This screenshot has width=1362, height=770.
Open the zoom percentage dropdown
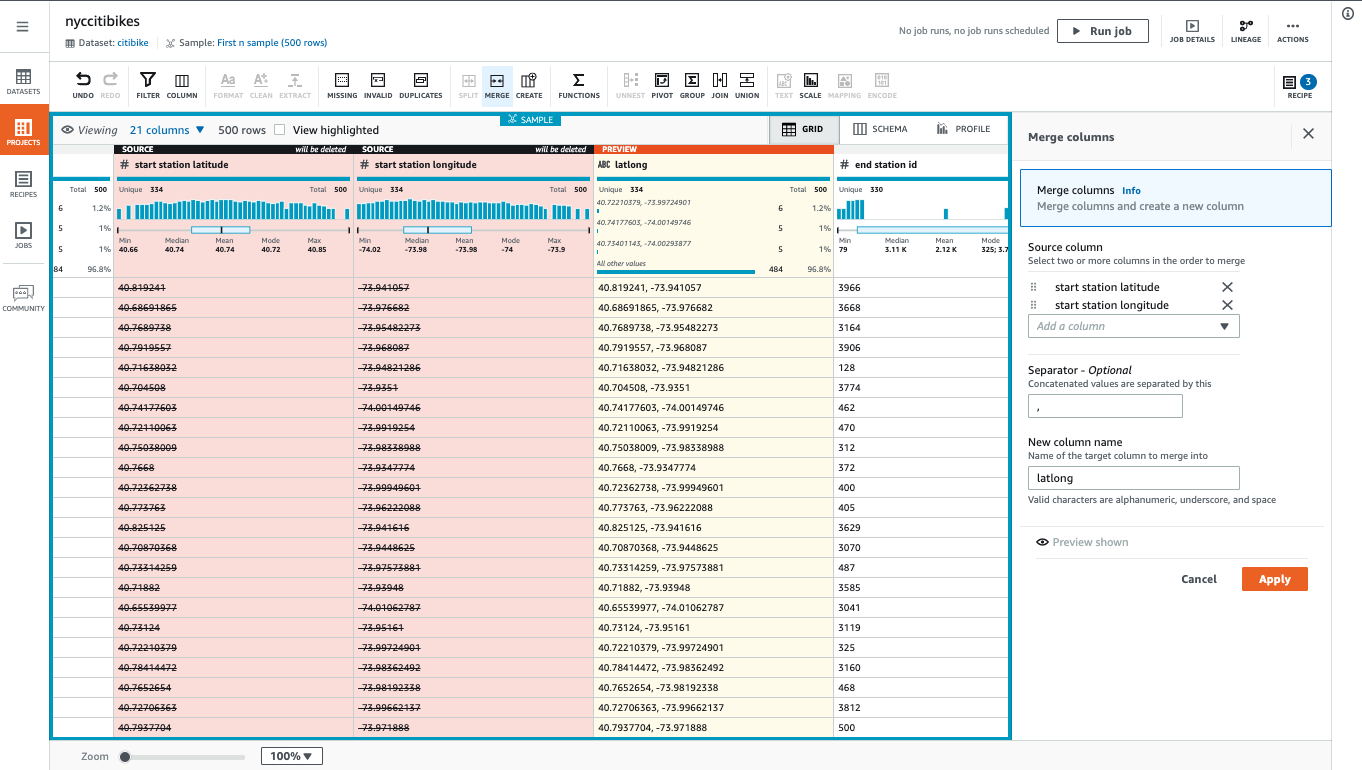(x=291, y=756)
